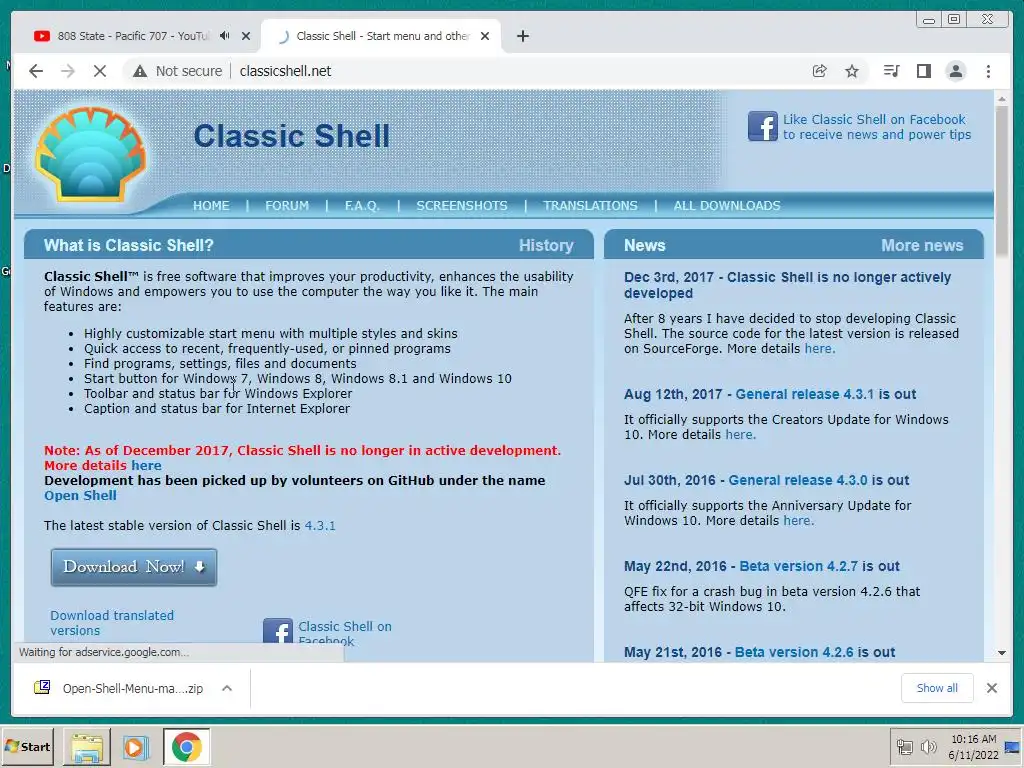The height and width of the screenshot is (768, 1024).
Task: Open the HOME navigation item
Action: coord(211,206)
